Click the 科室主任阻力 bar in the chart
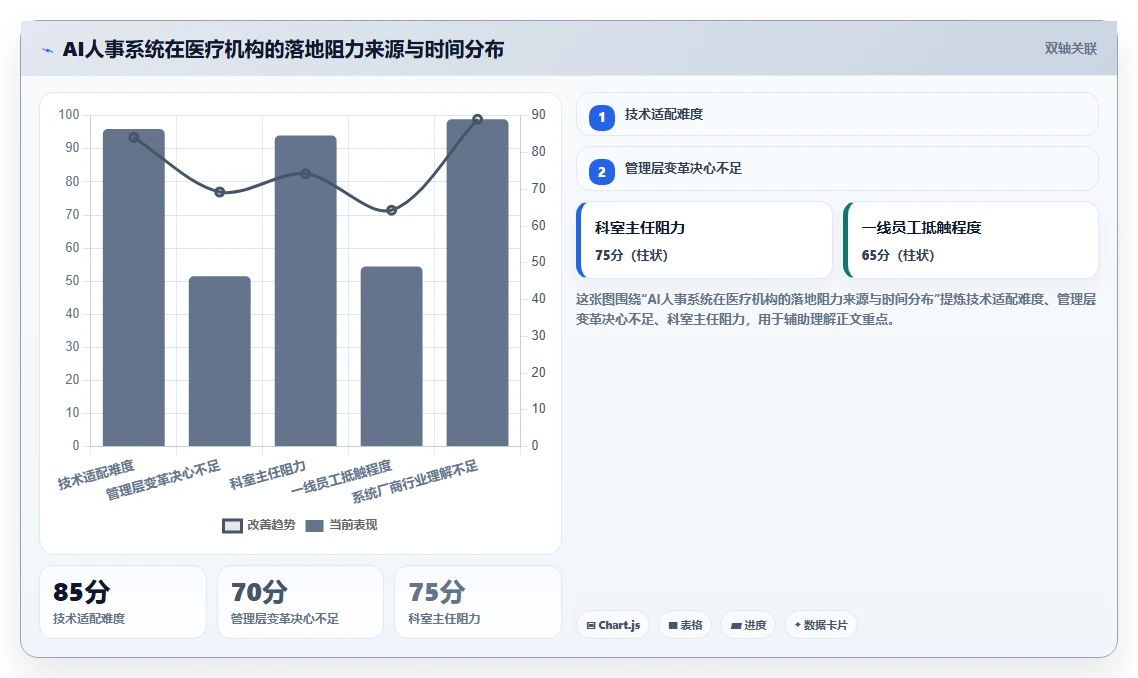1138x678 pixels. (306, 290)
